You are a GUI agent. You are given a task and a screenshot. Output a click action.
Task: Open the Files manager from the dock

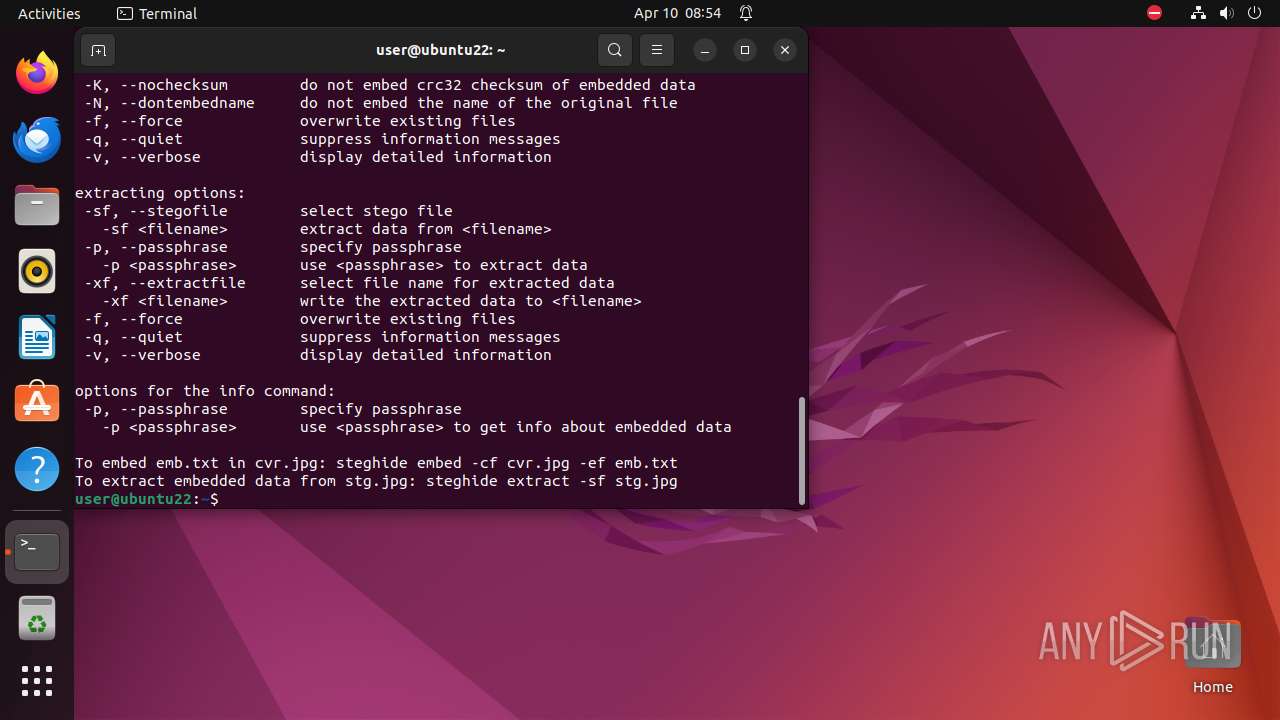pos(37,206)
